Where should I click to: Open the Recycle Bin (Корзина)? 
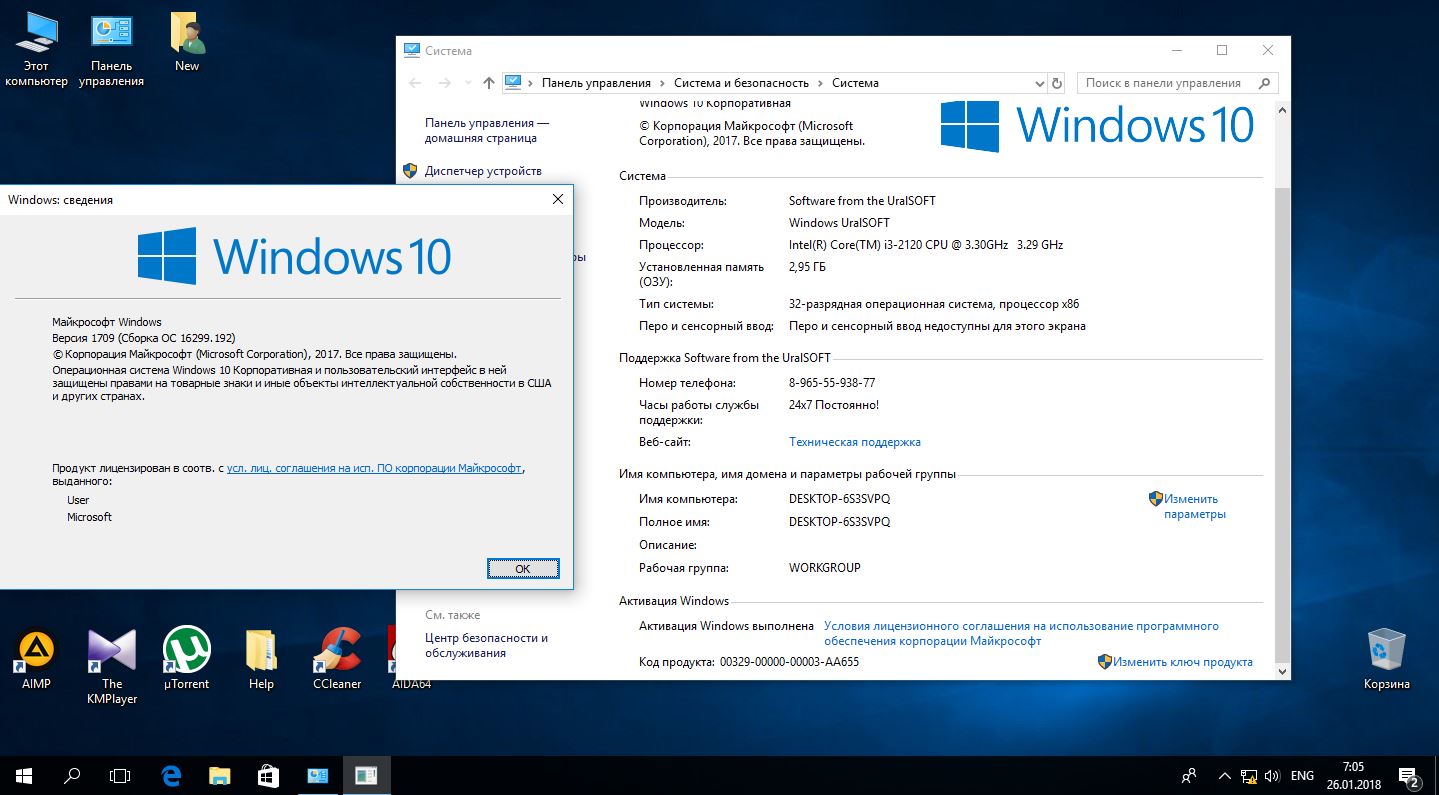point(1386,650)
